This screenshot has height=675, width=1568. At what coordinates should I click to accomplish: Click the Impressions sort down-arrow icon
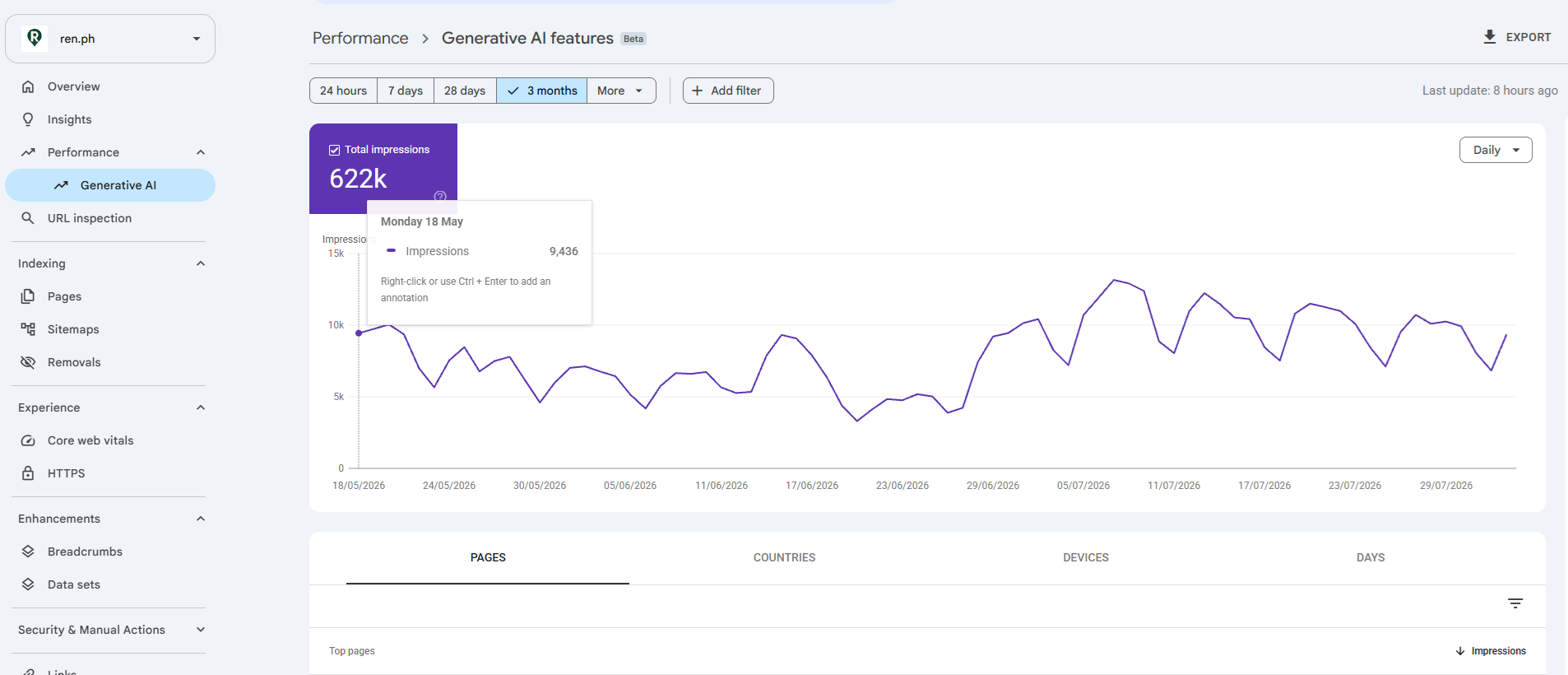pyautogui.click(x=1460, y=651)
